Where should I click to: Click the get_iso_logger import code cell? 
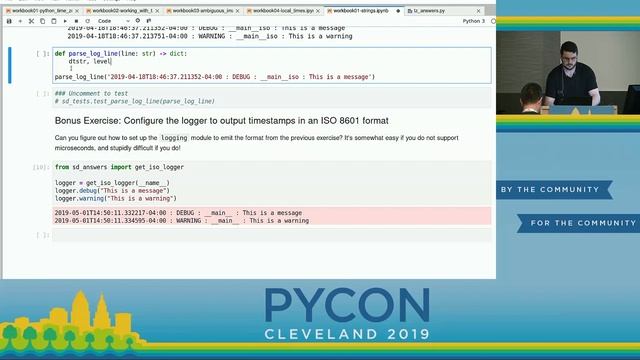(x=272, y=183)
